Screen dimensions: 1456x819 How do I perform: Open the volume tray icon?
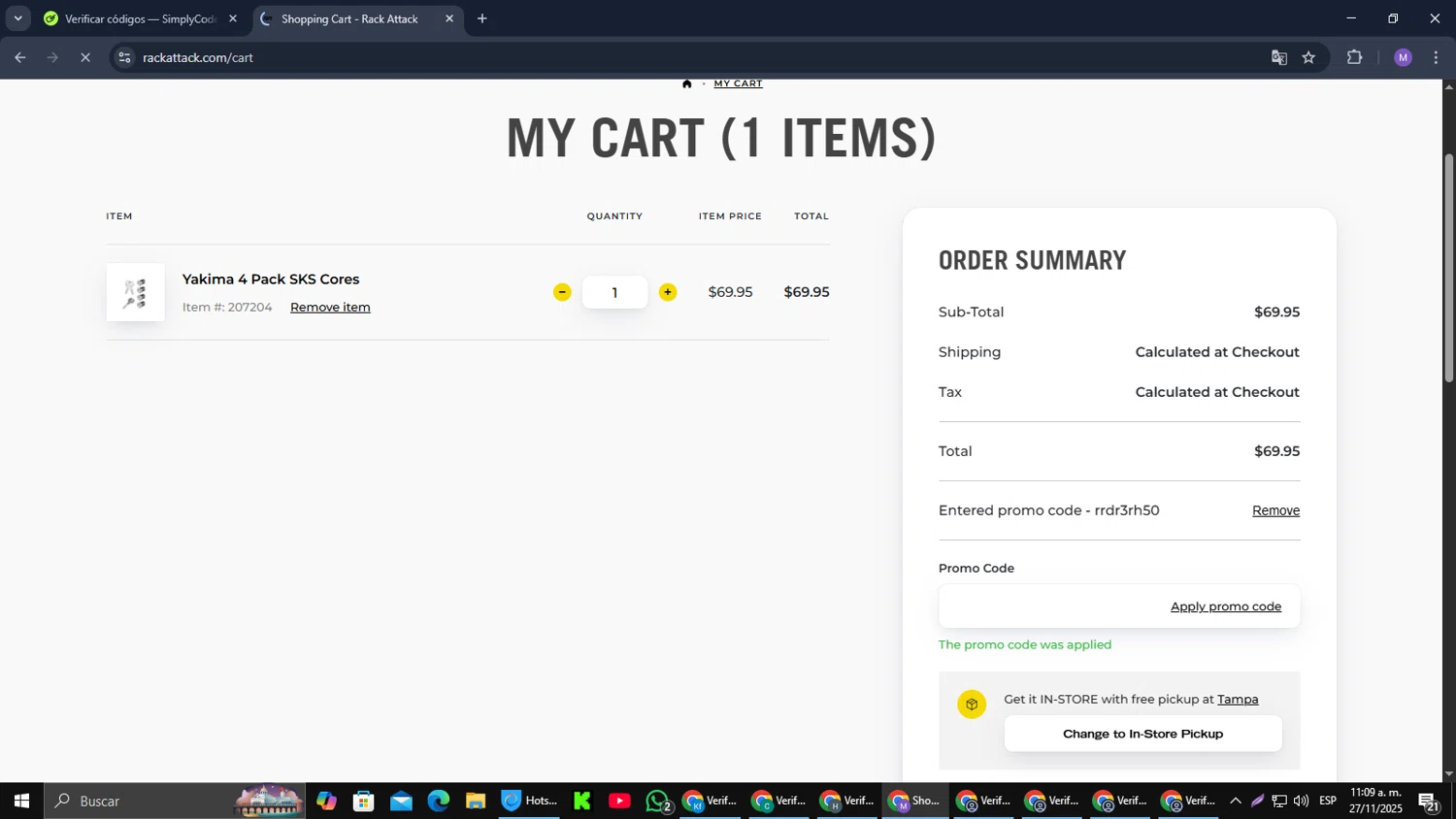click(x=1301, y=801)
